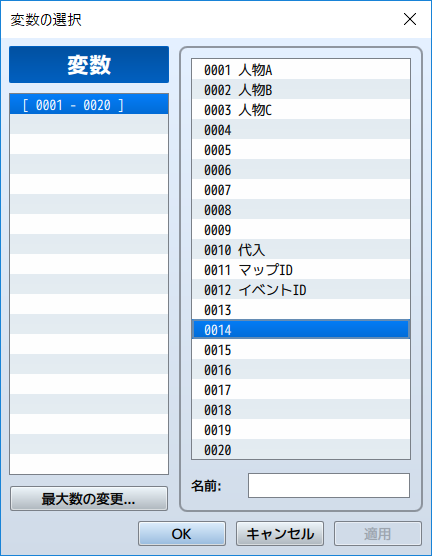Image resolution: width=432 pixels, height=556 pixels.
Task: Select variable row 0004
Action: click(301, 129)
